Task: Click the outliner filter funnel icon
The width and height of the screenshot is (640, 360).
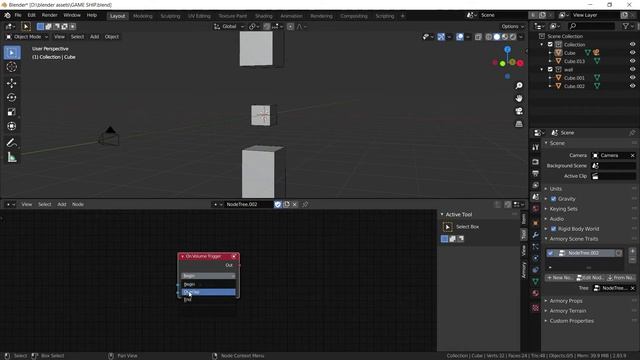Action: [625, 26]
